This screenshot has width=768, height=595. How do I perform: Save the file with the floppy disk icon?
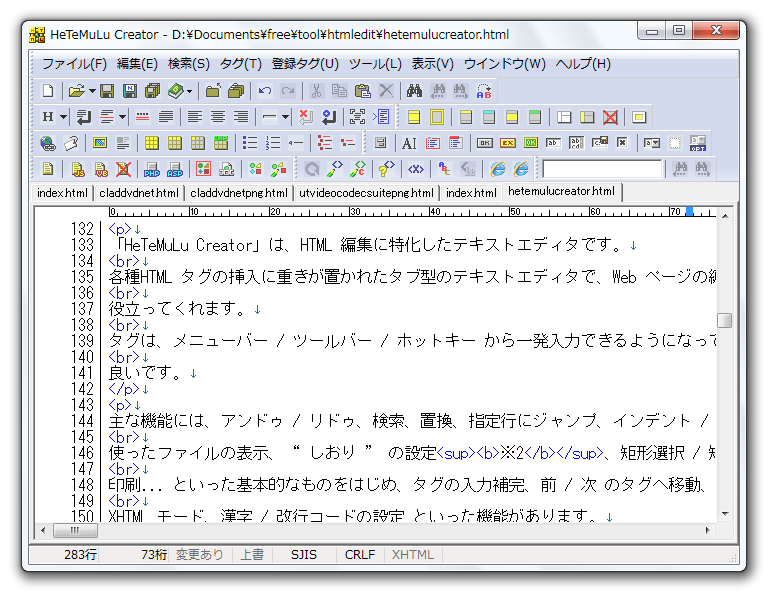[x=107, y=91]
